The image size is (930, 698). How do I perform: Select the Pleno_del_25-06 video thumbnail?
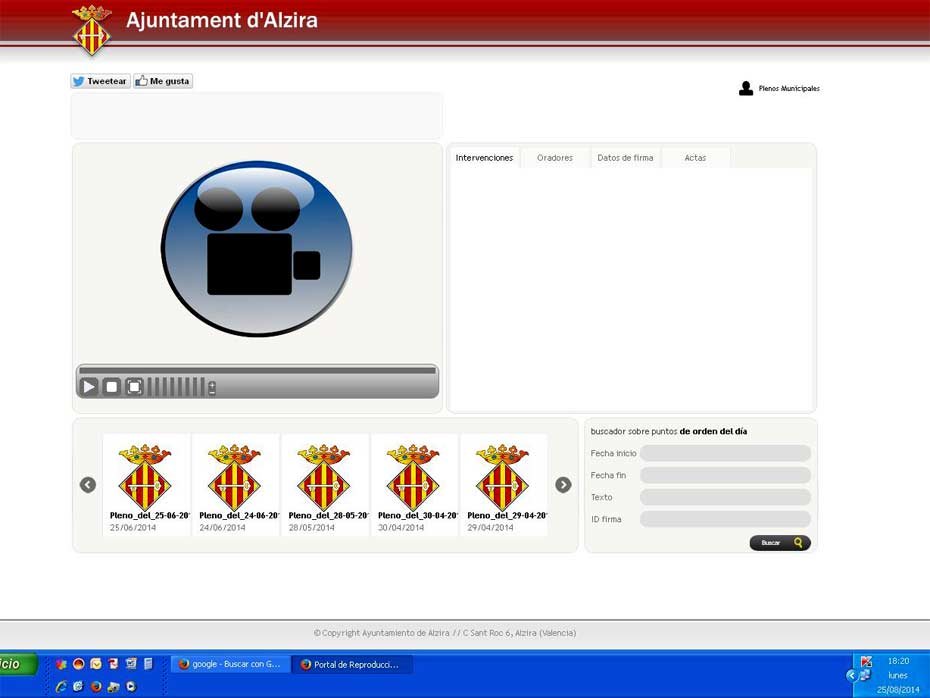146,485
